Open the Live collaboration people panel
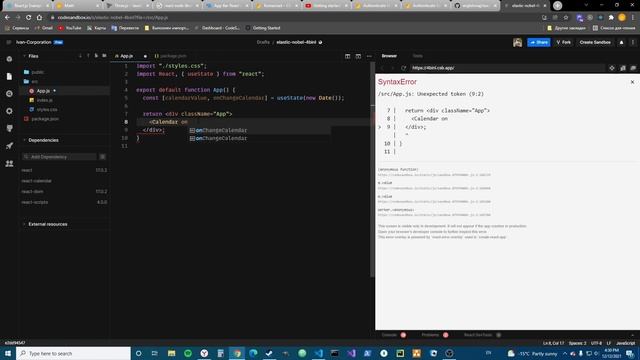This screenshot has width=640, height=360. coord(9,163)
